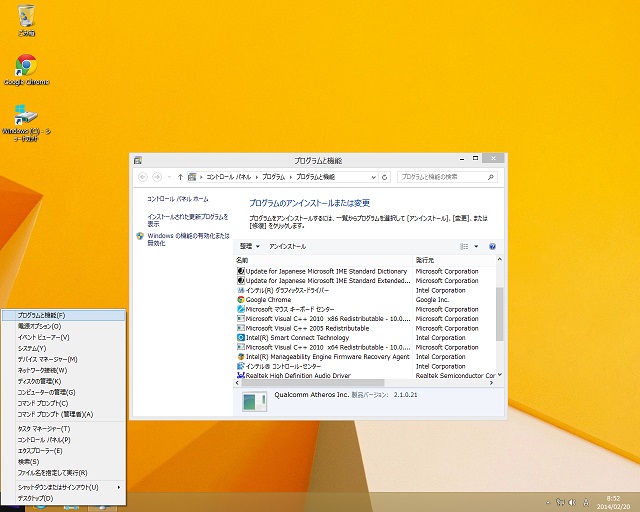Show hidden system tray icons

[547, 502]
